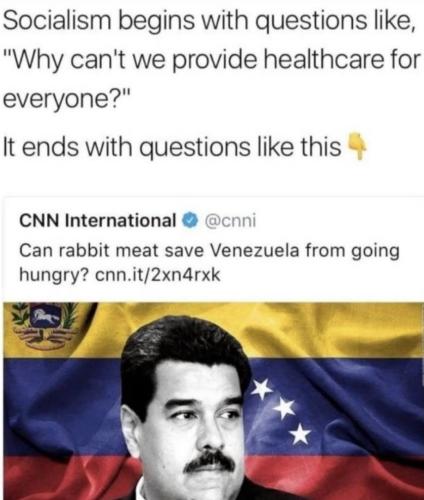Click the 'Socialism begins with questions' line
This screenshot has height=500, width=424.
tap(209, 21)
